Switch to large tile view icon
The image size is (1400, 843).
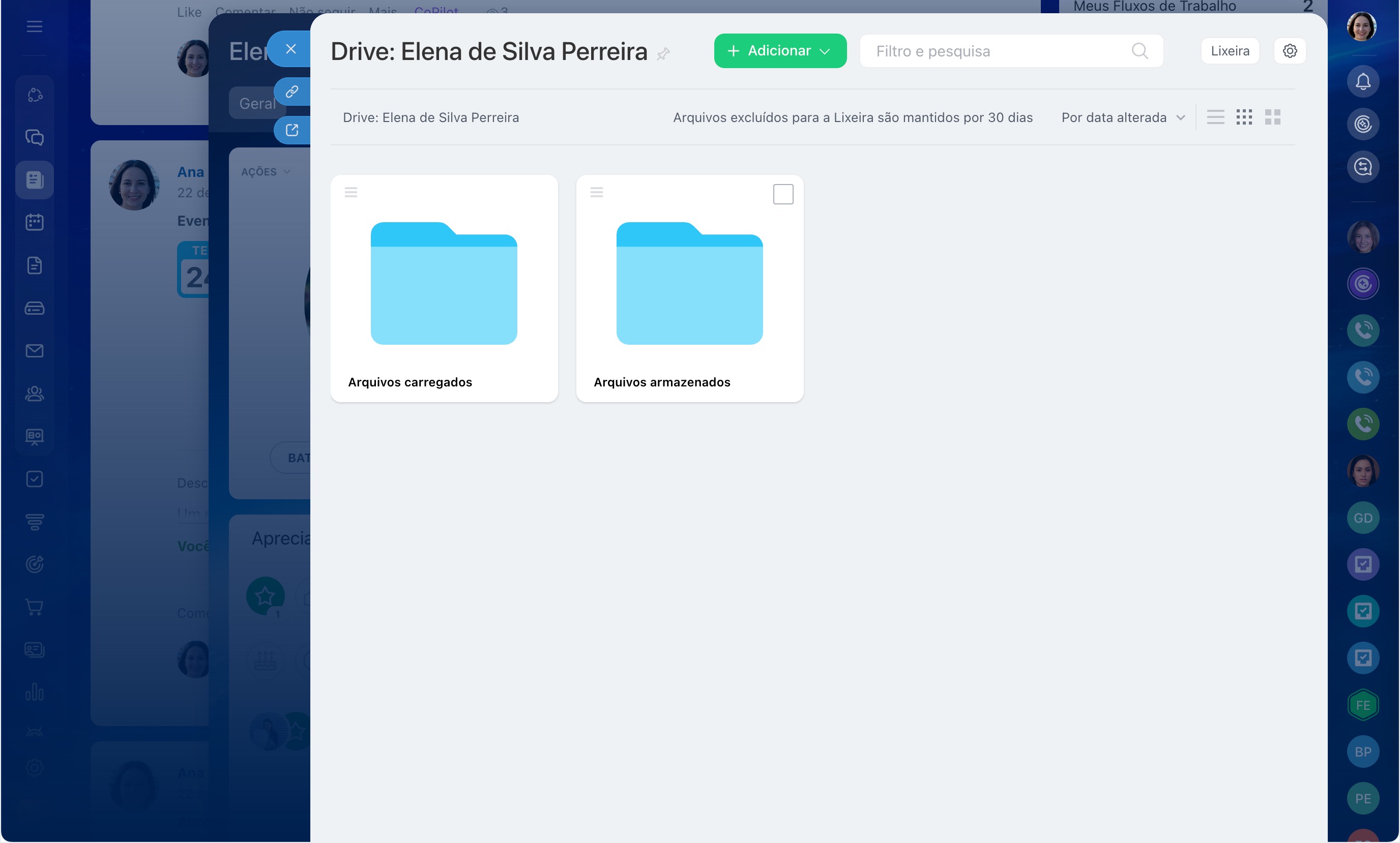[1272, 117]
